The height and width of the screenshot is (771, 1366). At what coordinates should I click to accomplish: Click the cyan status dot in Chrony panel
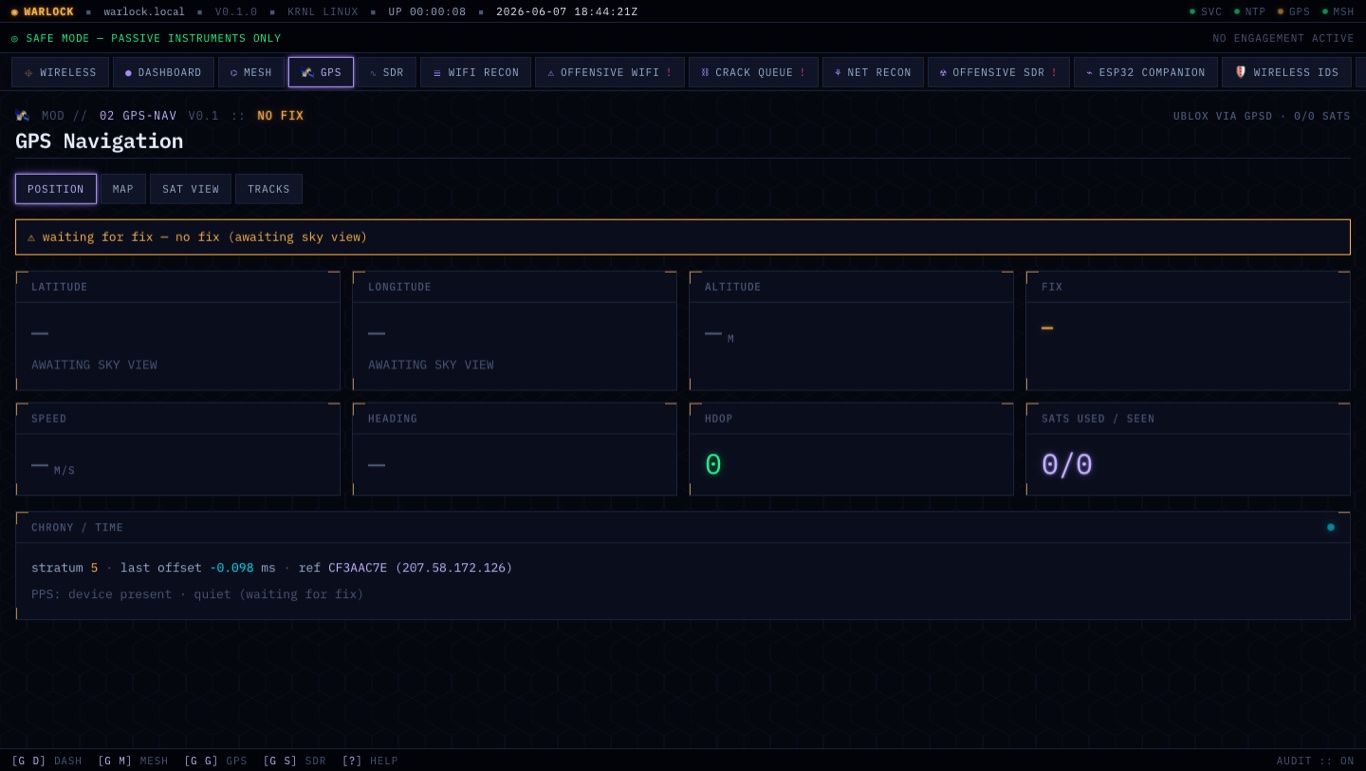pos(1331,527)
